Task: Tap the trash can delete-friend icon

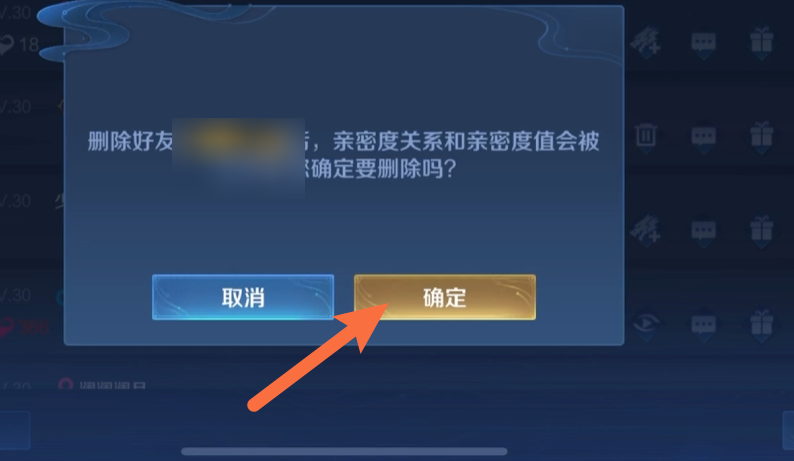Action: pos(646,135)
